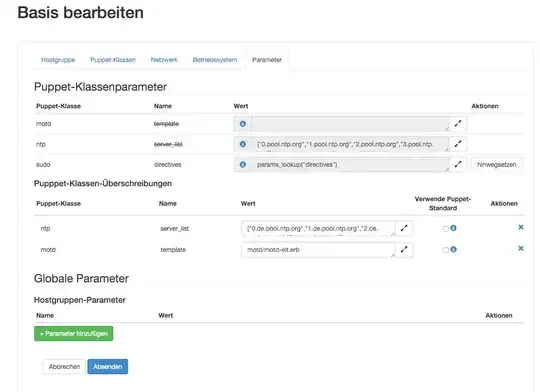This screenshot has height=392, width=540.
Task: Click the motd override template value field
Action: click(x=319, y=250)
